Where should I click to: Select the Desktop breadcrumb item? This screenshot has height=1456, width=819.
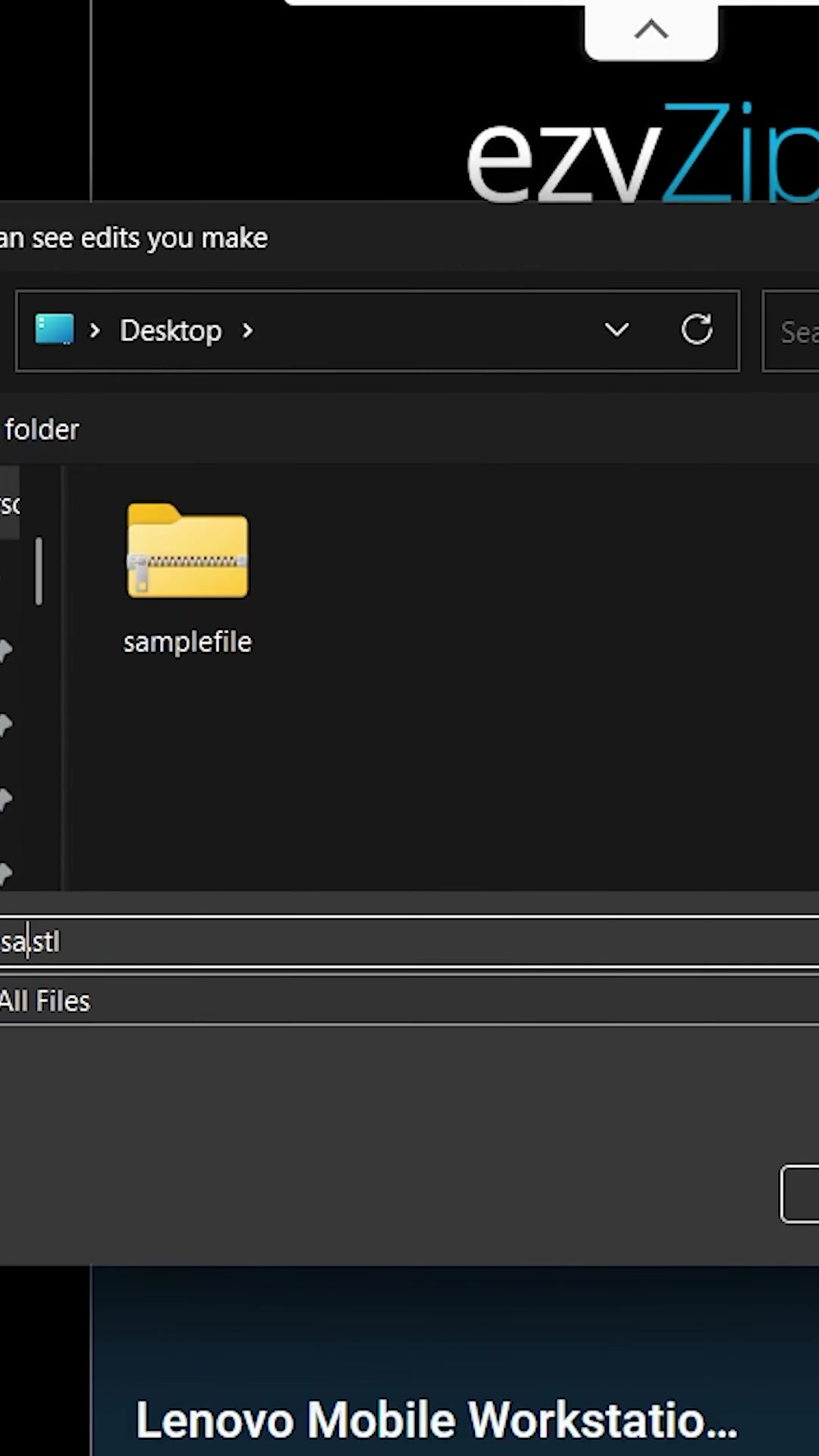tap(170, 330)
